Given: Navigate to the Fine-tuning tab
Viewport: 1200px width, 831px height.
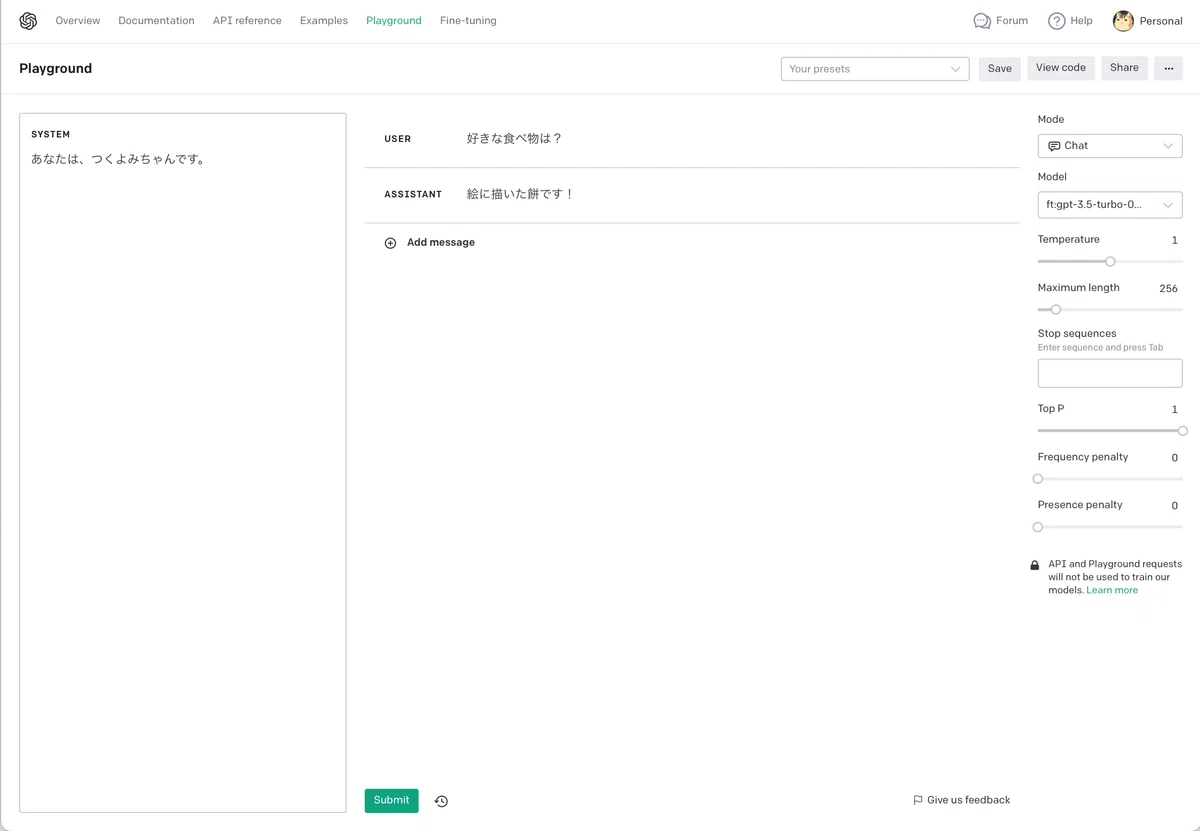Looking at the screenshot, I should pos(468,21).
